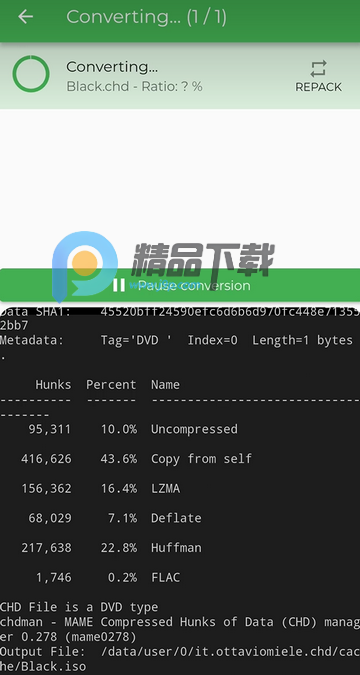Click the Hunks column header
360x675 pixels.
pyautogui.click(x=53, y=384)
